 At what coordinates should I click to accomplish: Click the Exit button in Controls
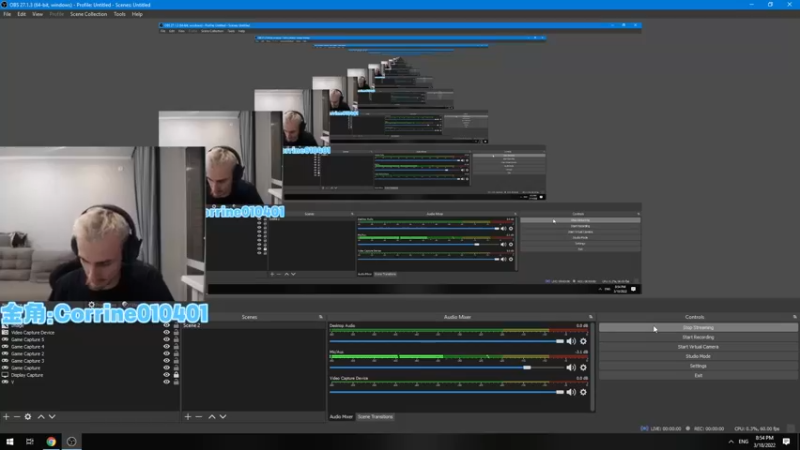[698, 376]
